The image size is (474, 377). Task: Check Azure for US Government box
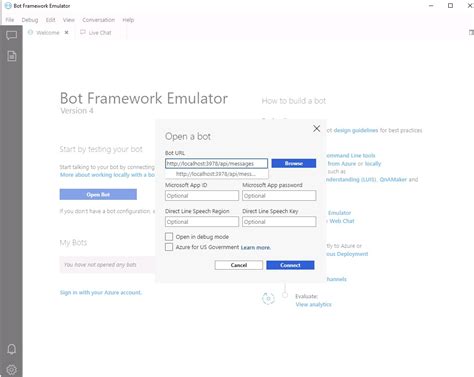[169, 247]
